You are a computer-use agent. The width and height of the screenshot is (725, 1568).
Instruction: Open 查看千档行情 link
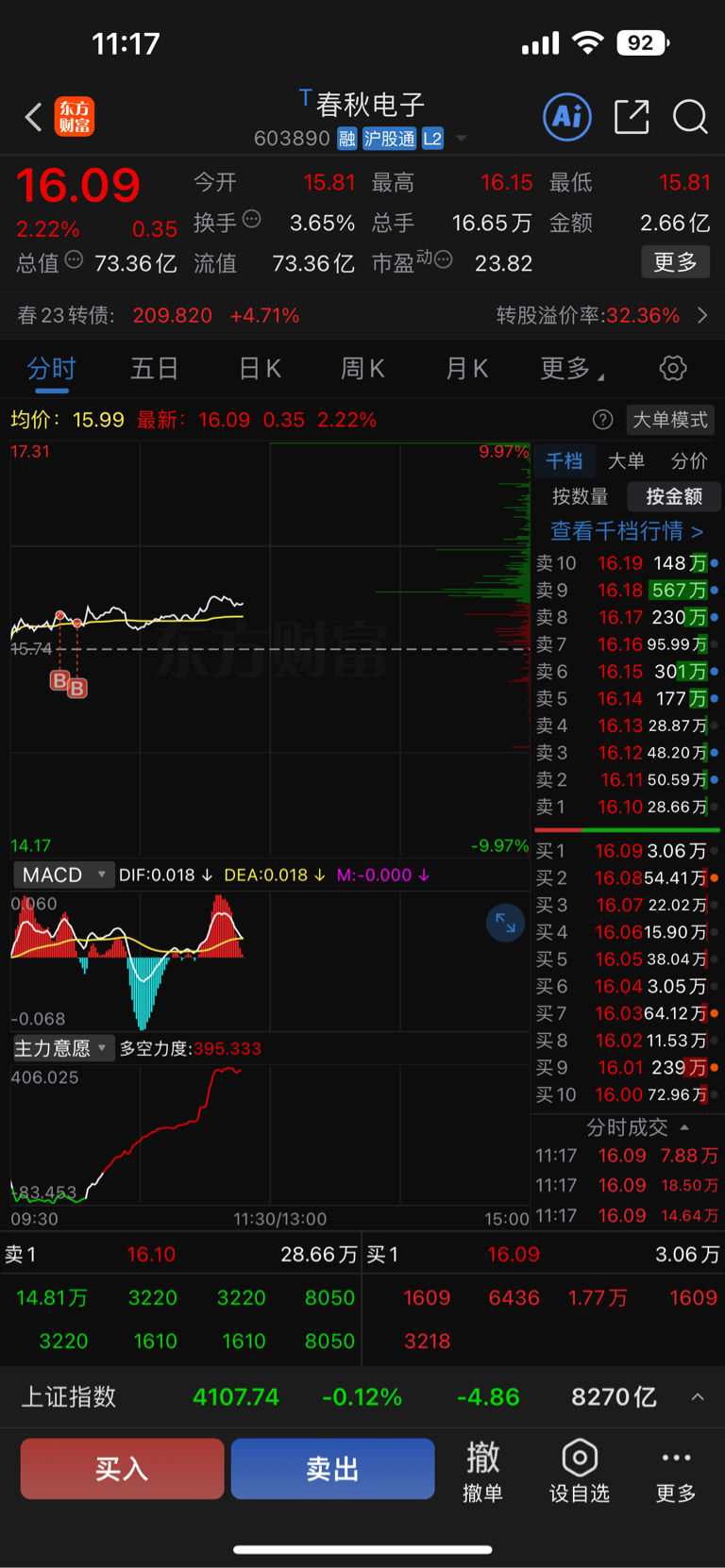(x=627, y=531)
